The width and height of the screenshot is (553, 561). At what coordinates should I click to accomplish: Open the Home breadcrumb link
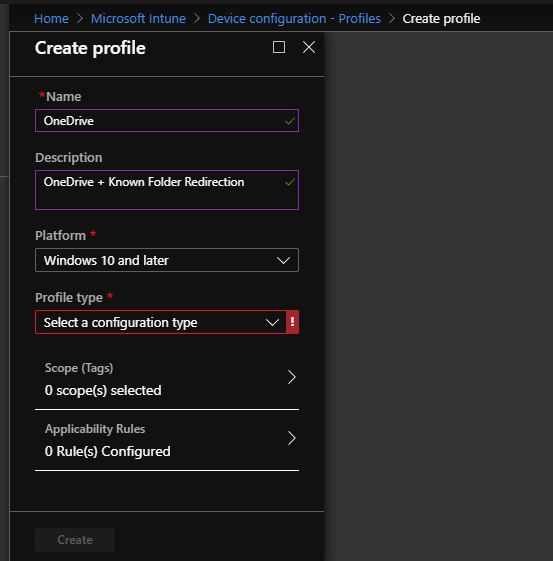pos(51,18)
